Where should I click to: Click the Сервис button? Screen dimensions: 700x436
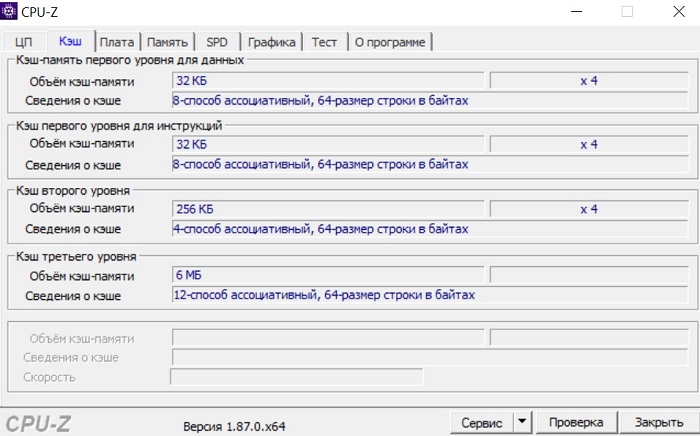pos(481,422)
